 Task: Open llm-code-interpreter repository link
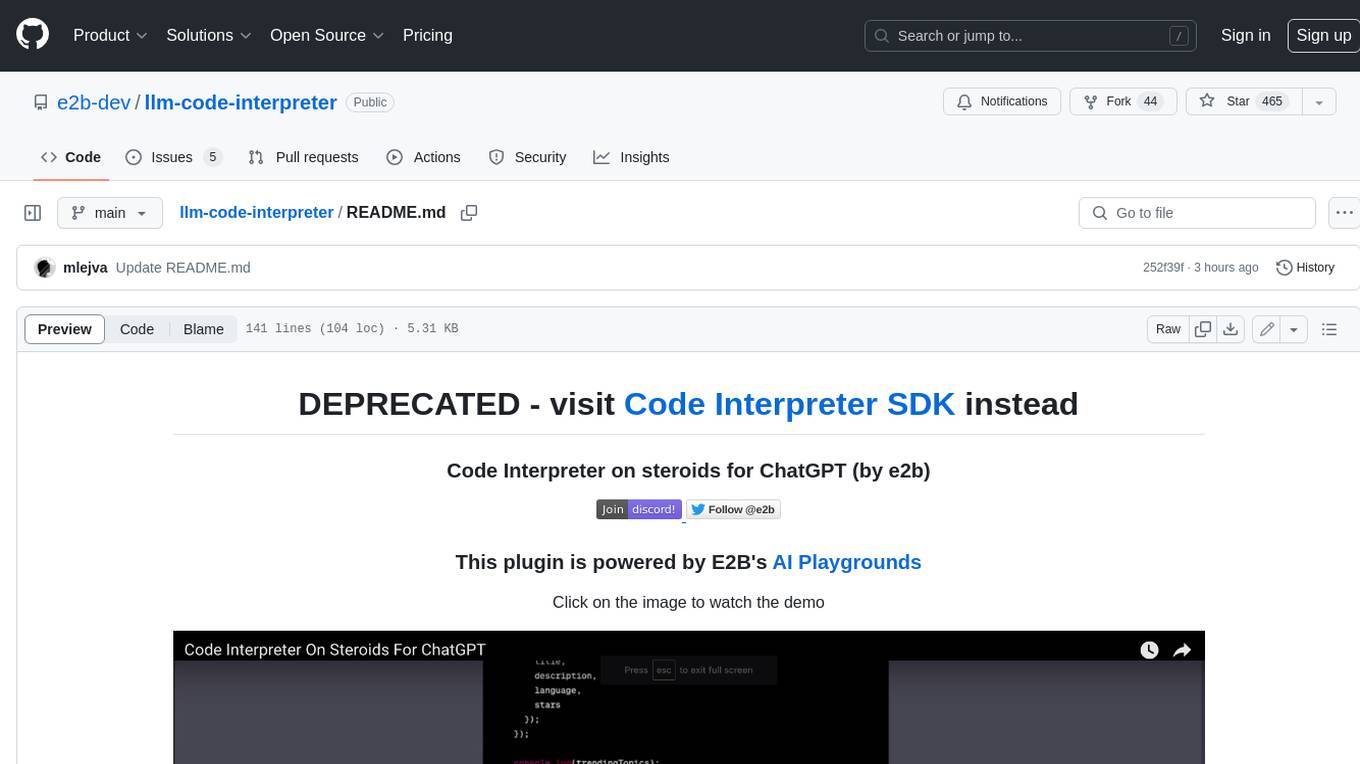[x=241, y=102]
